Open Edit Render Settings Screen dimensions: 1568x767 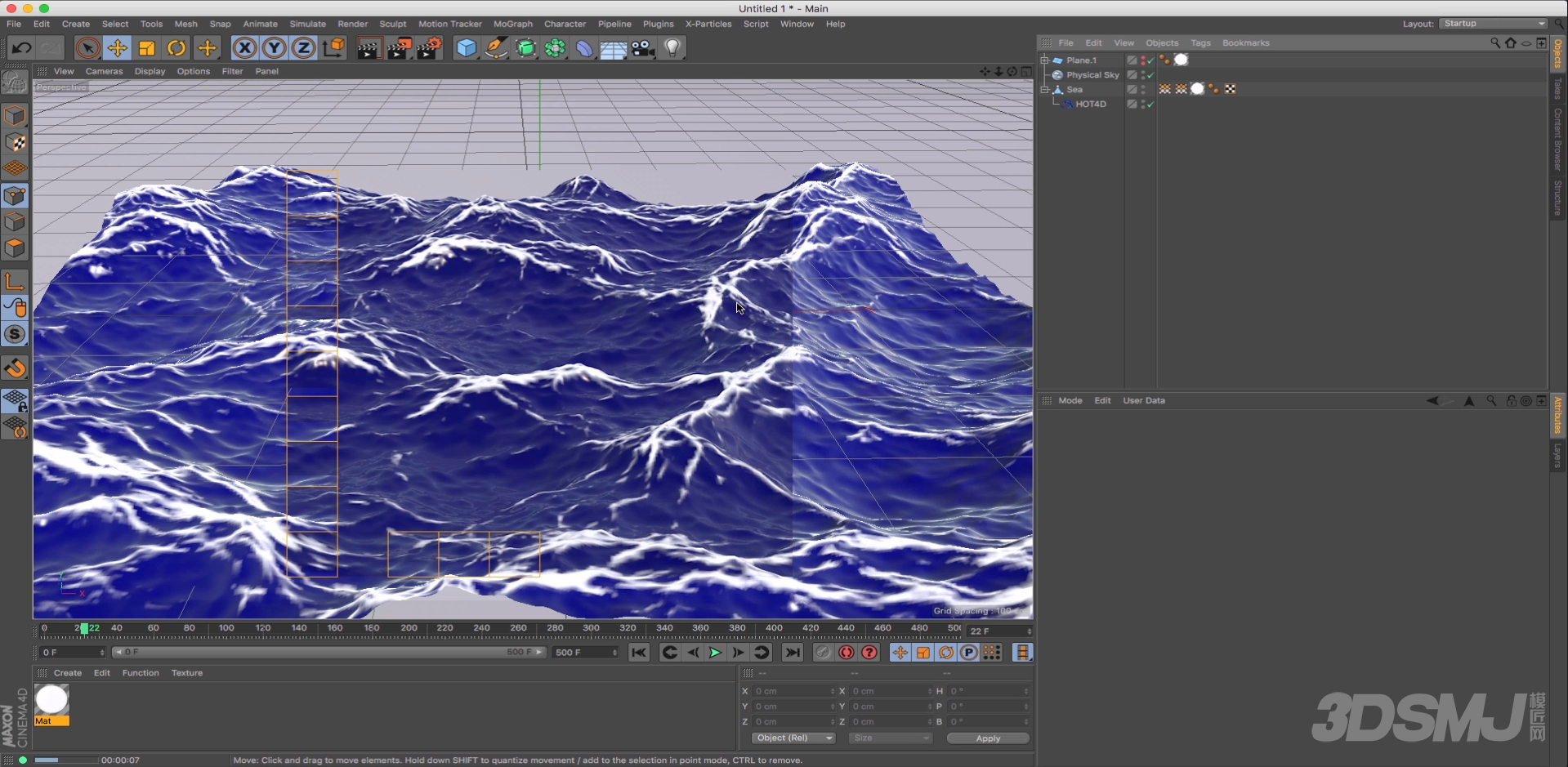(x=429, y=48)
